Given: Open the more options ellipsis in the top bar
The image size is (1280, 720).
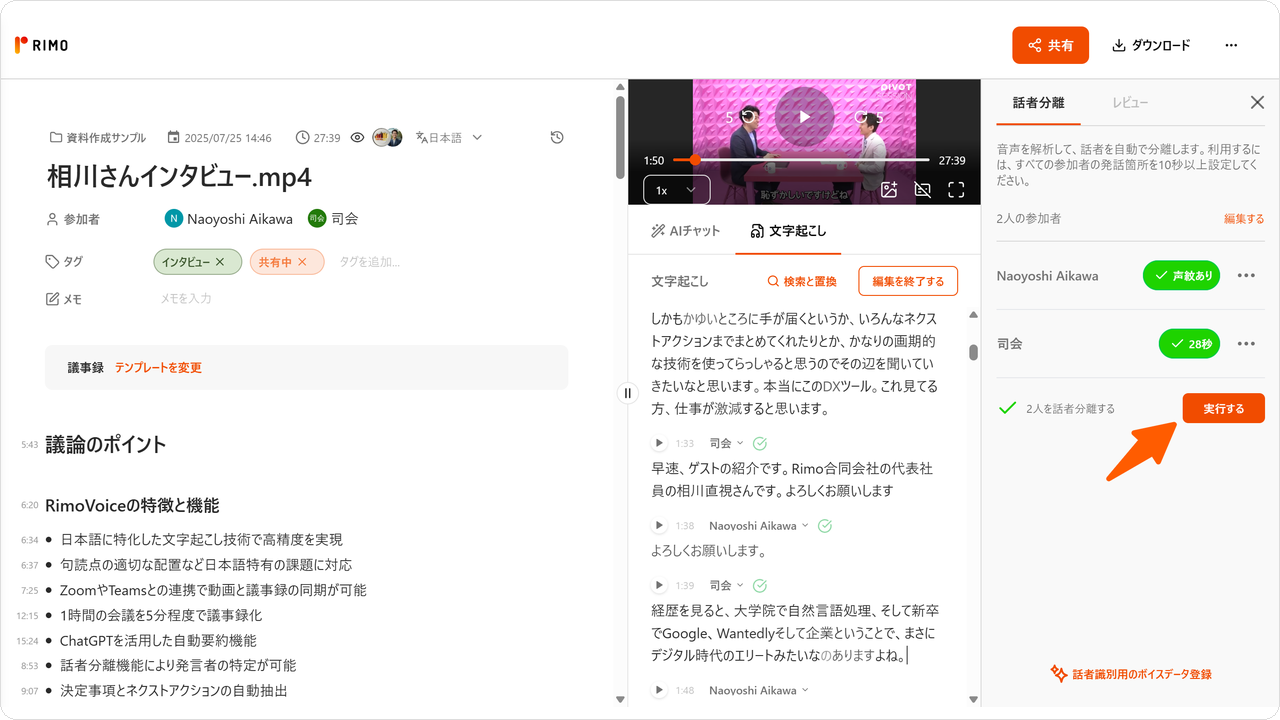Looking at the screenshot, I should pos(1231,45).
